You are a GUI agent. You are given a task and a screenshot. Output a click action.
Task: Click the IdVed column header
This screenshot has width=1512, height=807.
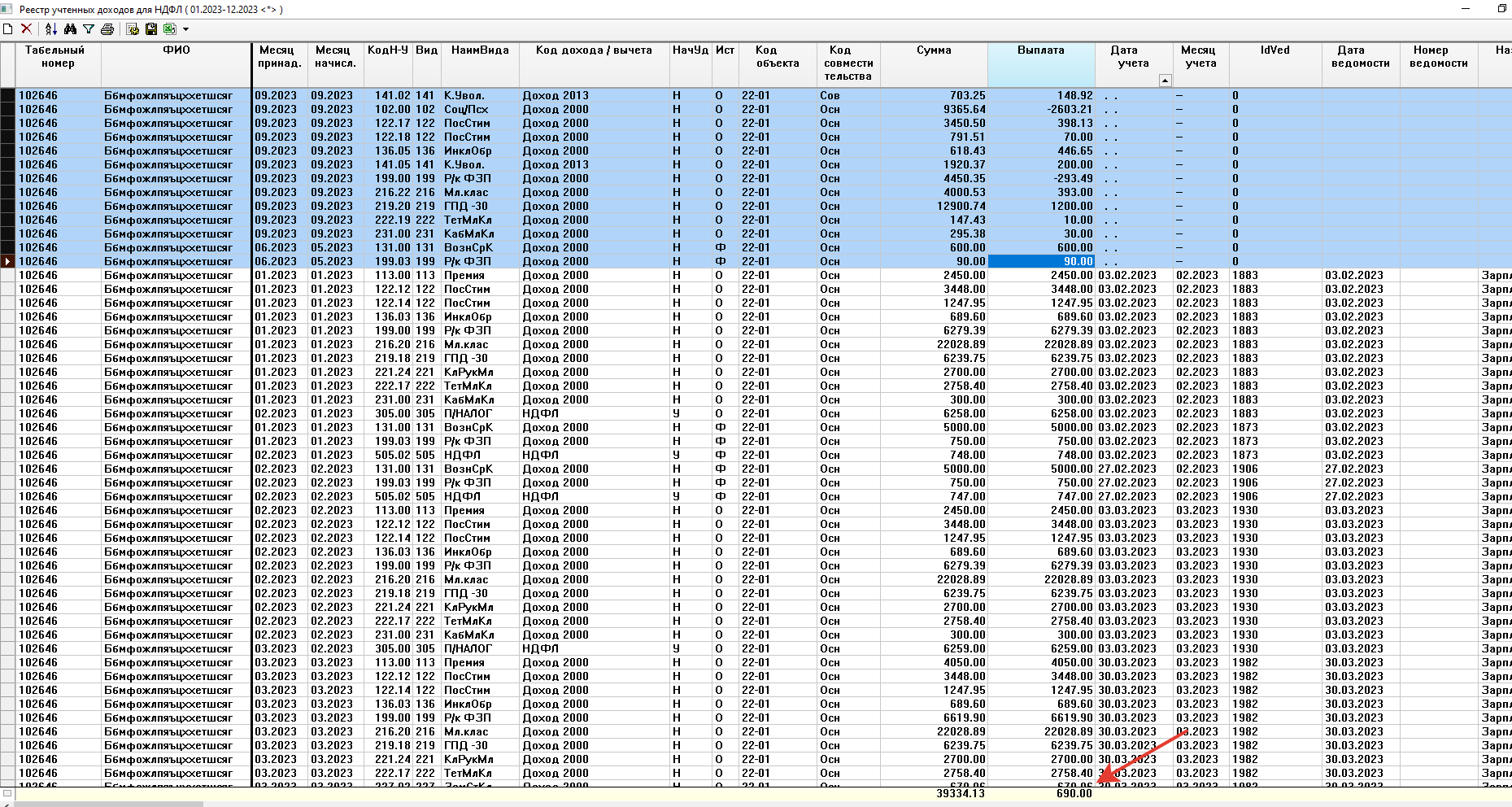coord(1275,64)
